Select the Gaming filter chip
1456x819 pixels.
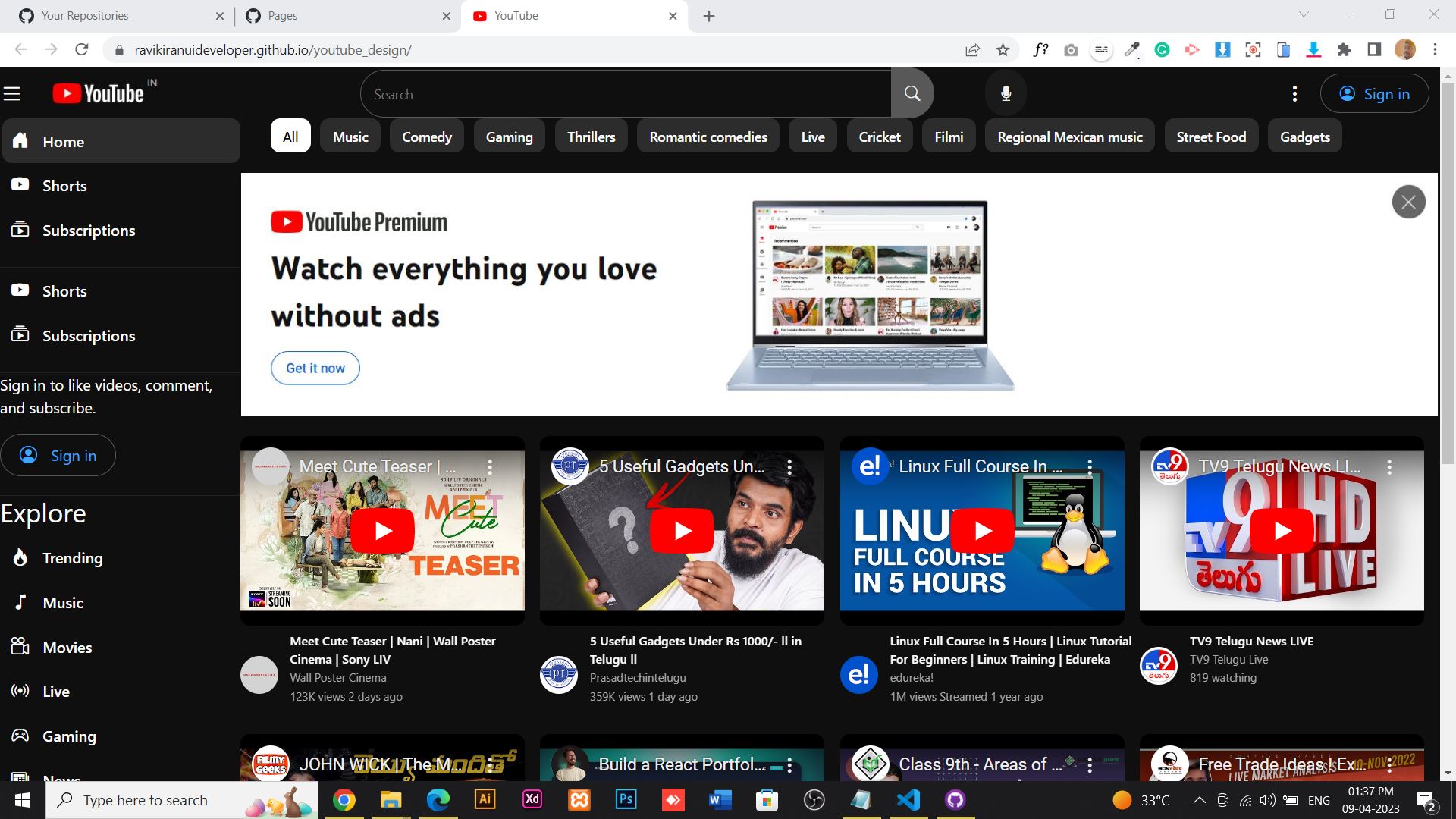click(x=509, y=136)
